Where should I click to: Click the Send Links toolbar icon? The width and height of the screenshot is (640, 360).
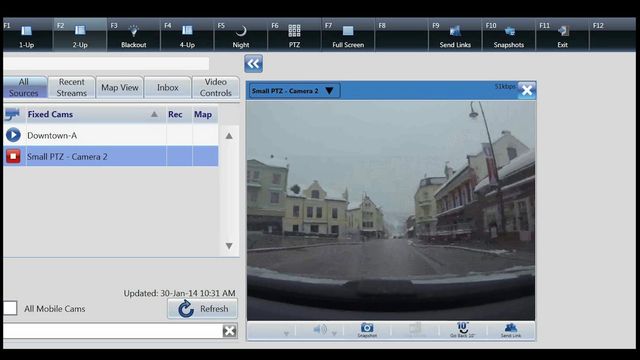click(455, 31)
